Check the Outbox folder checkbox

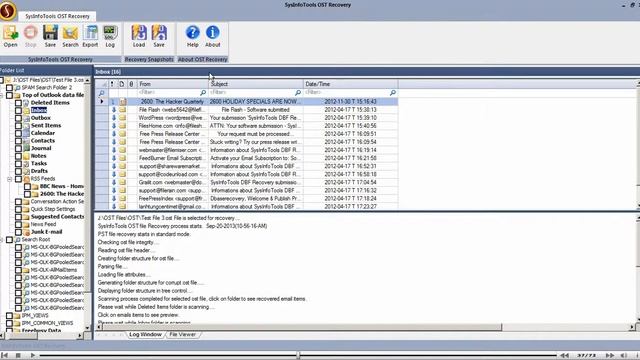tap(18, 118)
